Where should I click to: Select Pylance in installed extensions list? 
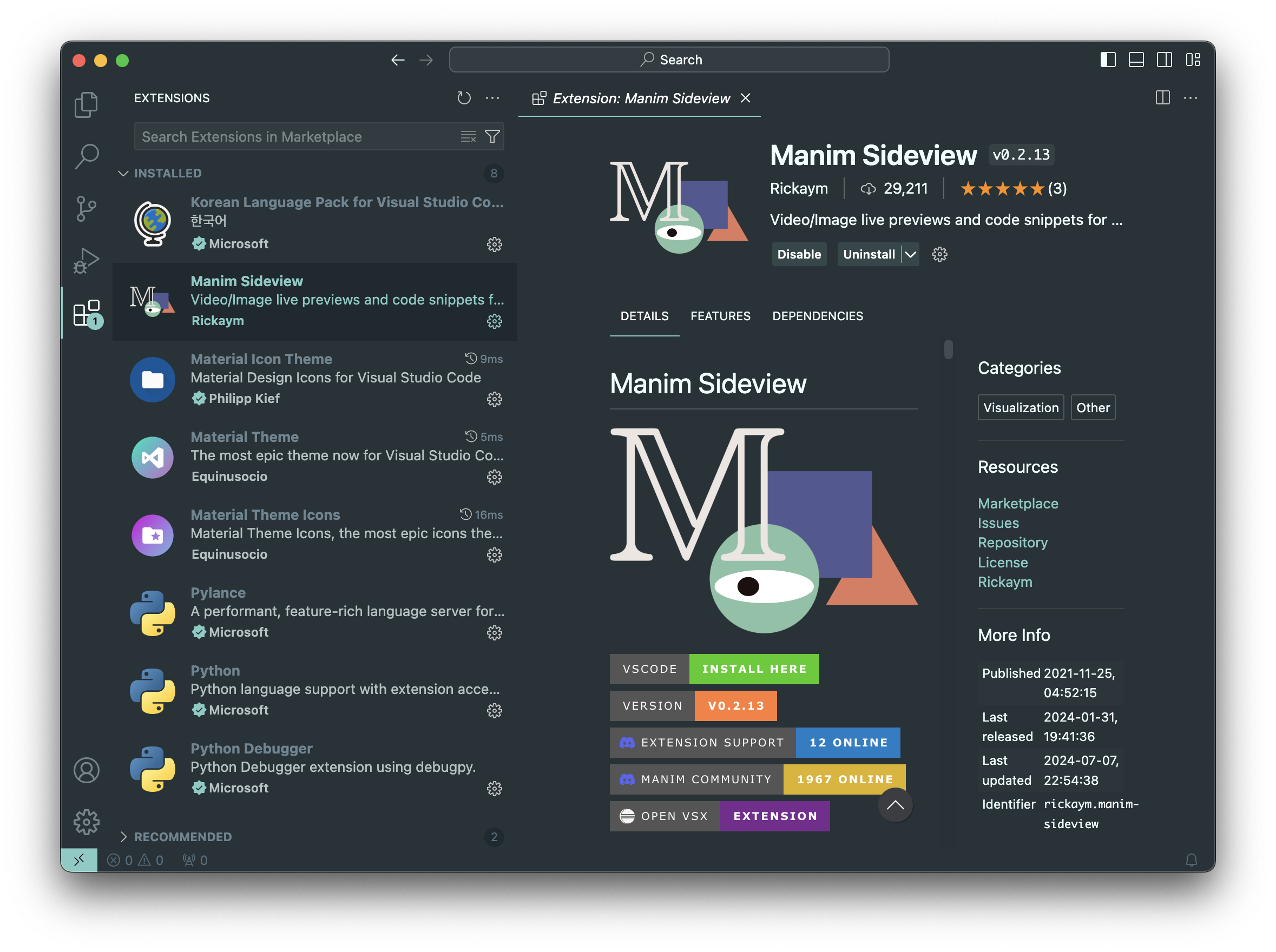(x=315, y=612)
